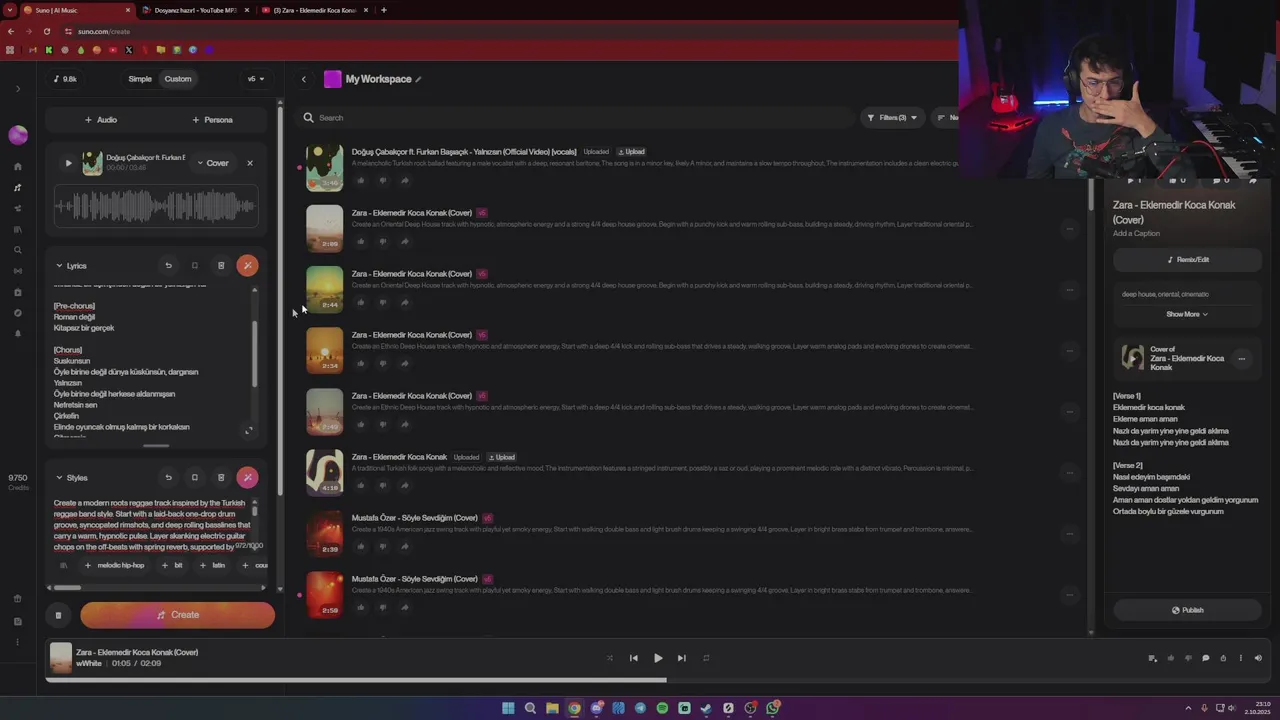This screenshot has height=720, width=1280.
Task: Like the first Mustafa Özer - Söyle Sevdiğim
Action: [360, 547]
